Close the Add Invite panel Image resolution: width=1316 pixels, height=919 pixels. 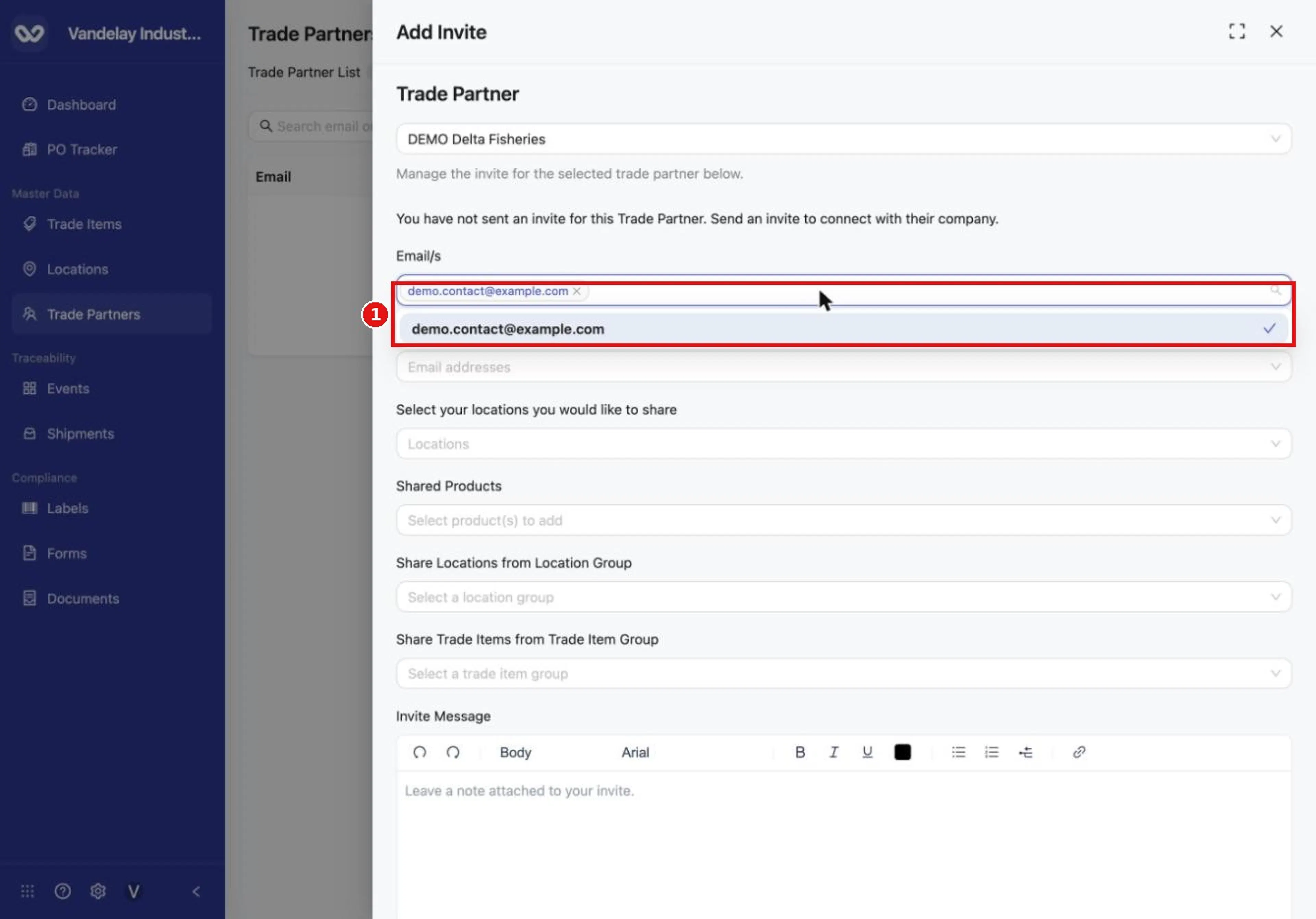[1277, 31]
